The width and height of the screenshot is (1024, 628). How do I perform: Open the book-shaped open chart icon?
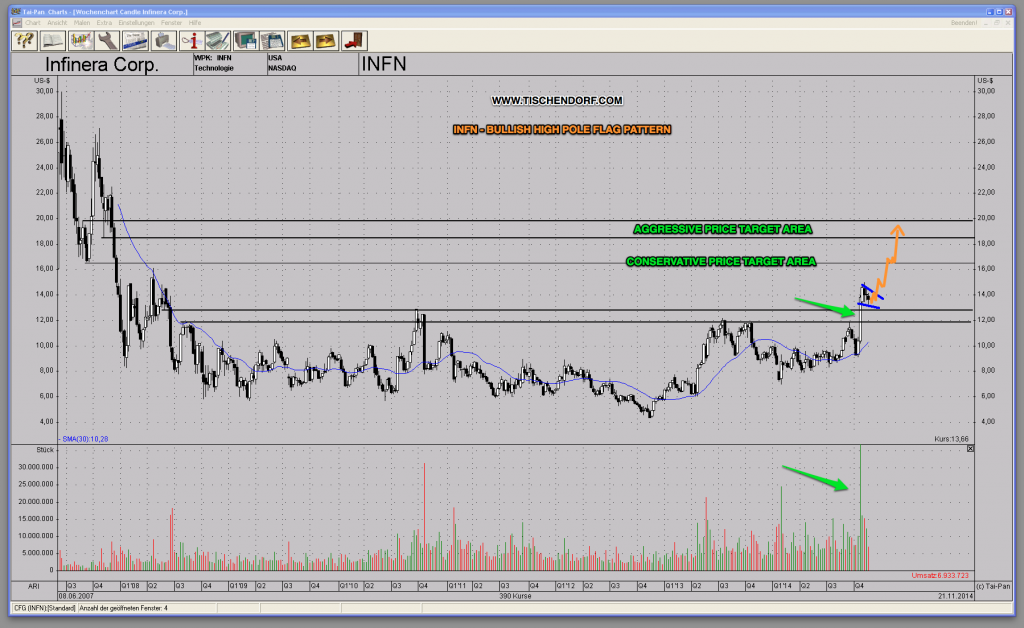tap(54, 40)
